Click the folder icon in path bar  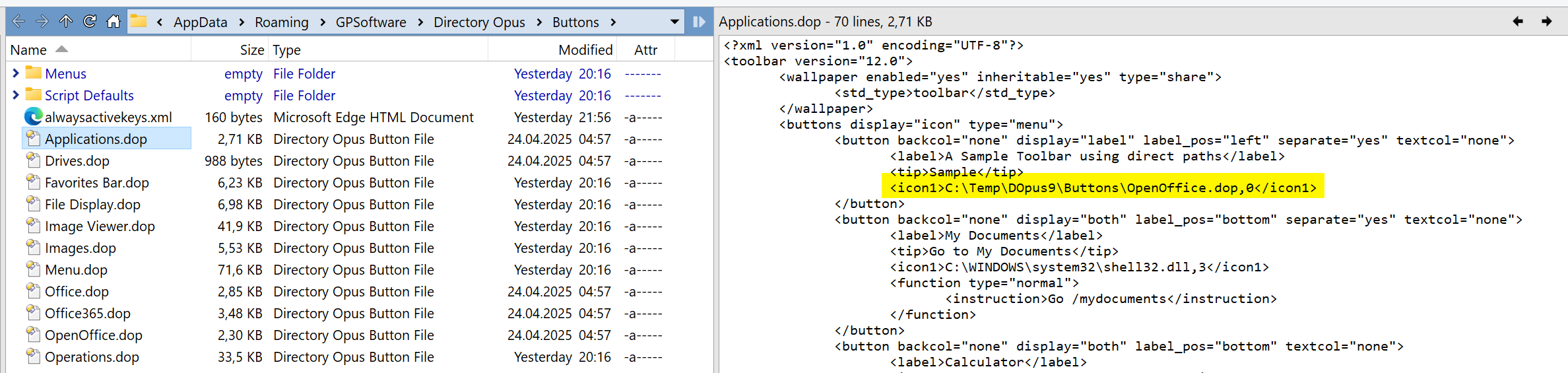[139, 22]
